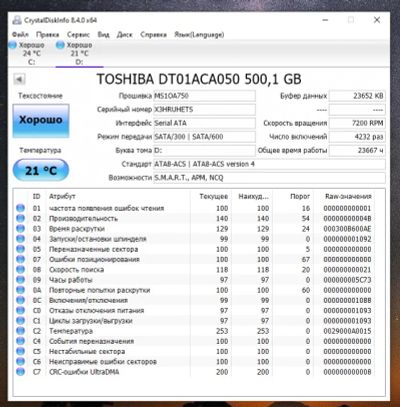Screen dimensions: 400x407
Task: Click the Прошивка firmware field
Action: [x=204, y=96]
